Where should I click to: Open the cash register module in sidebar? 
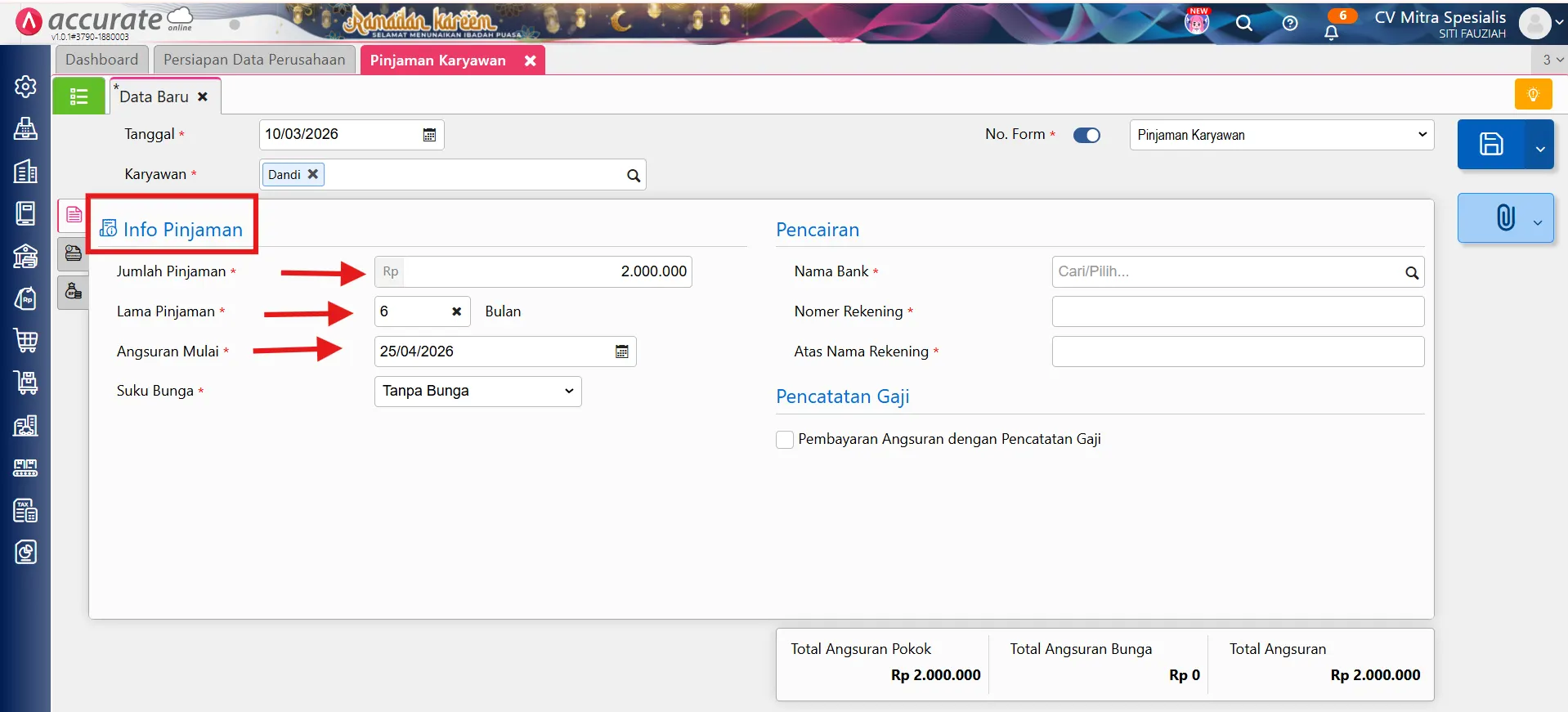click(25, 128)
